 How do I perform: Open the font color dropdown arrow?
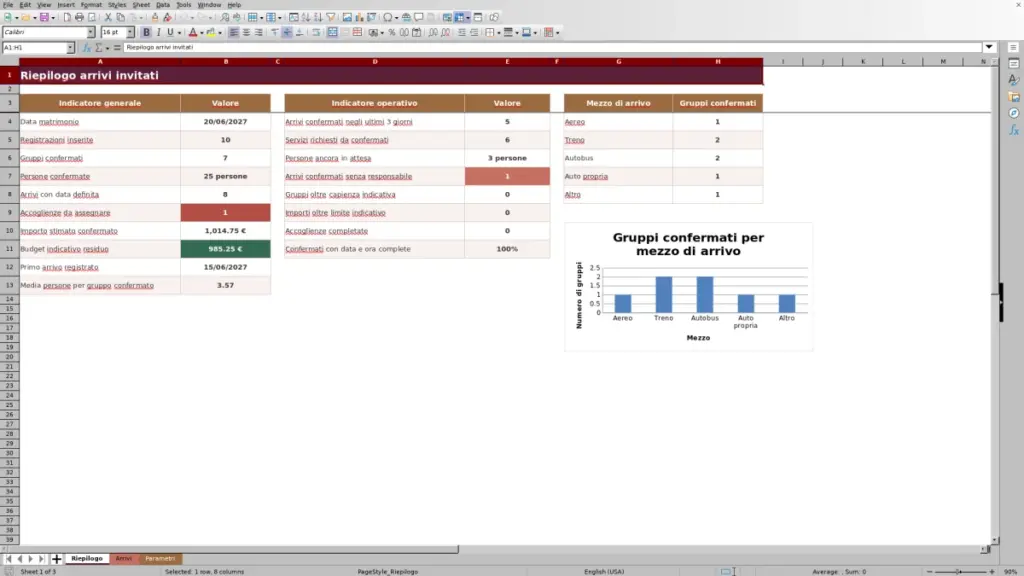(x=202, y=33)
